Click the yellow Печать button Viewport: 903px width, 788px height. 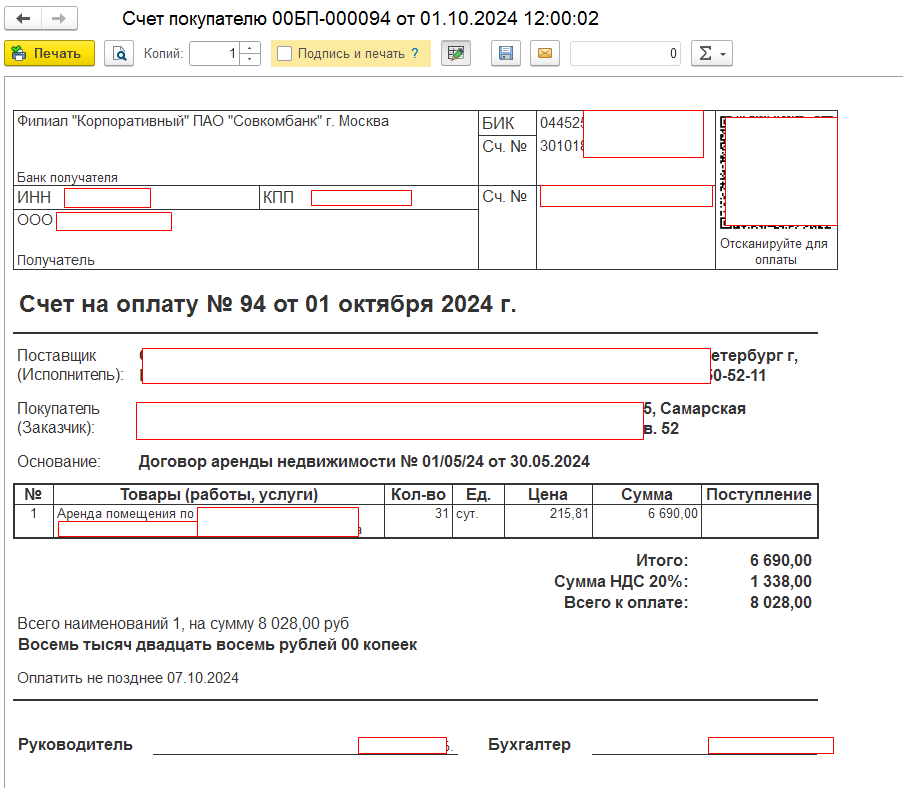(50, 54)
